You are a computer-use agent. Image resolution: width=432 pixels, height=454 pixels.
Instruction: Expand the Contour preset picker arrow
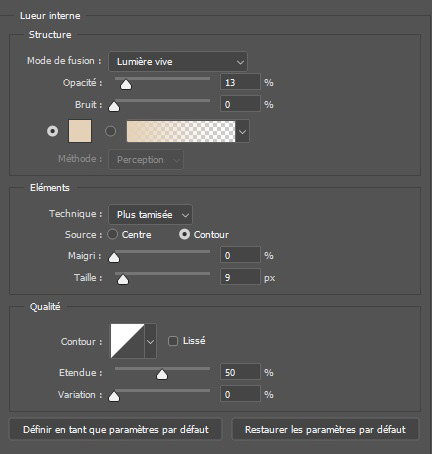[x=151, y=341]
